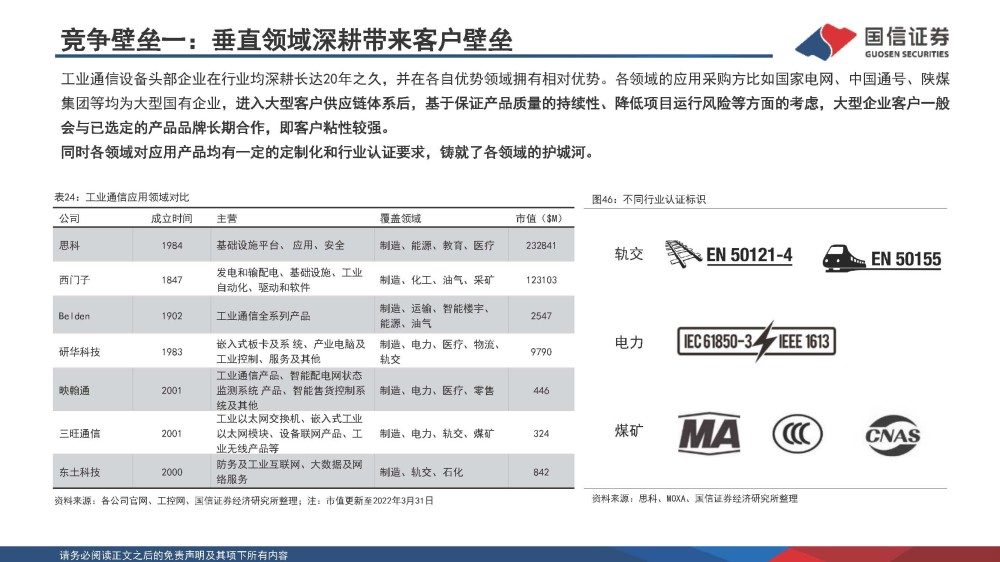This screenshot has height=562, width=1000.
Task: Click the market value 123103
Action: (x=541, y=279)
